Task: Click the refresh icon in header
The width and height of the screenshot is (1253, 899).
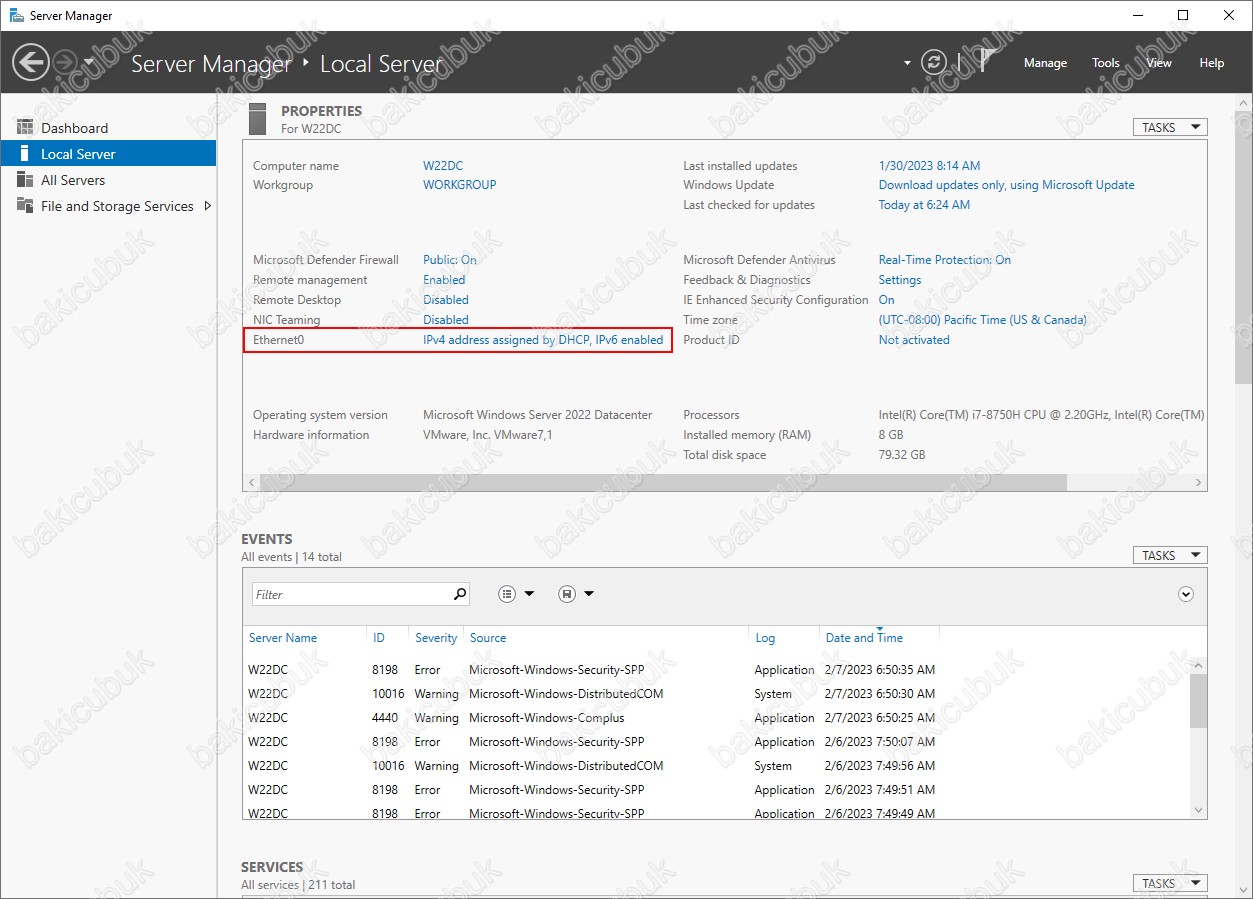Action: pos(934,62)
